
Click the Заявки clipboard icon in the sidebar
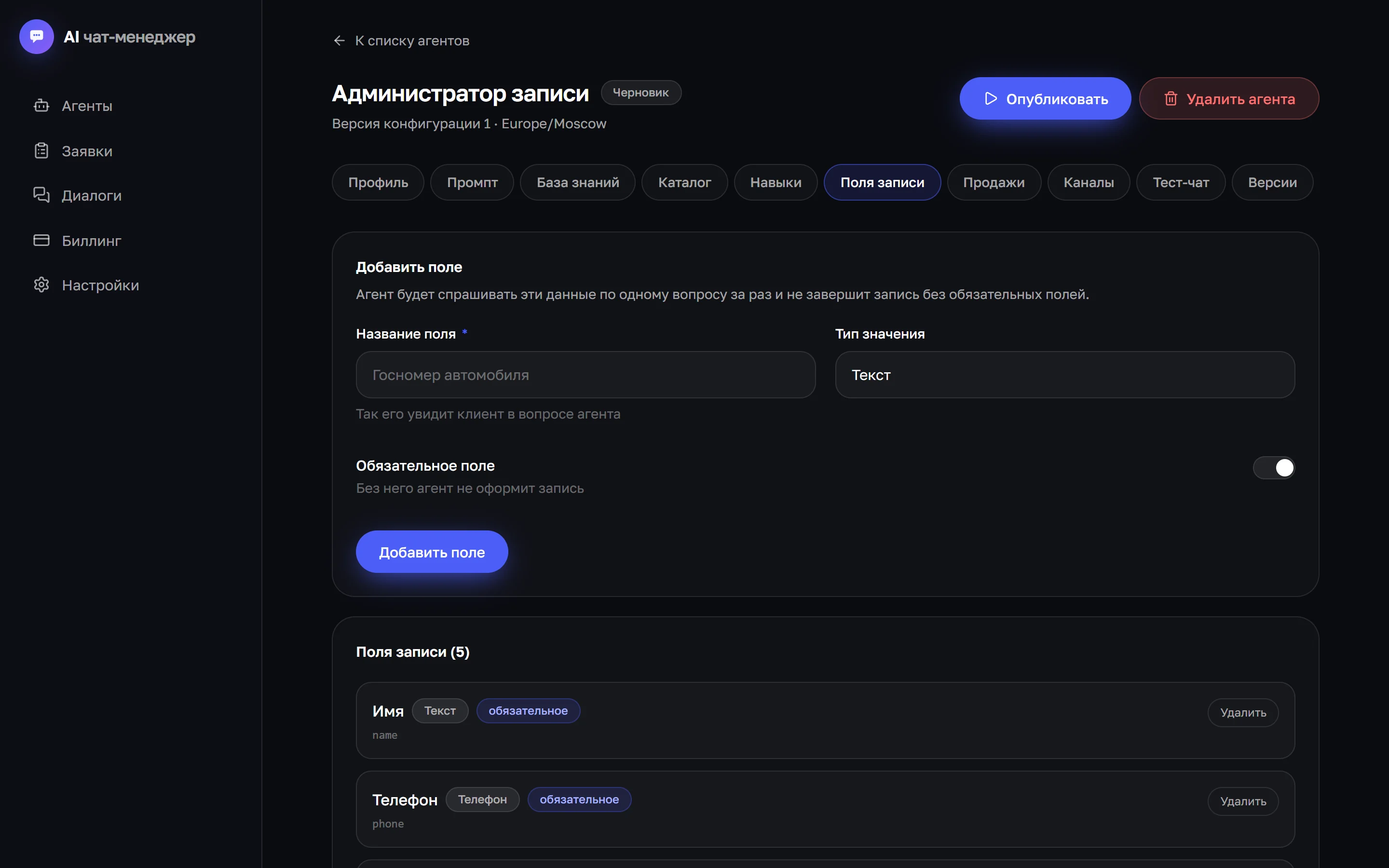click(41, 150)
